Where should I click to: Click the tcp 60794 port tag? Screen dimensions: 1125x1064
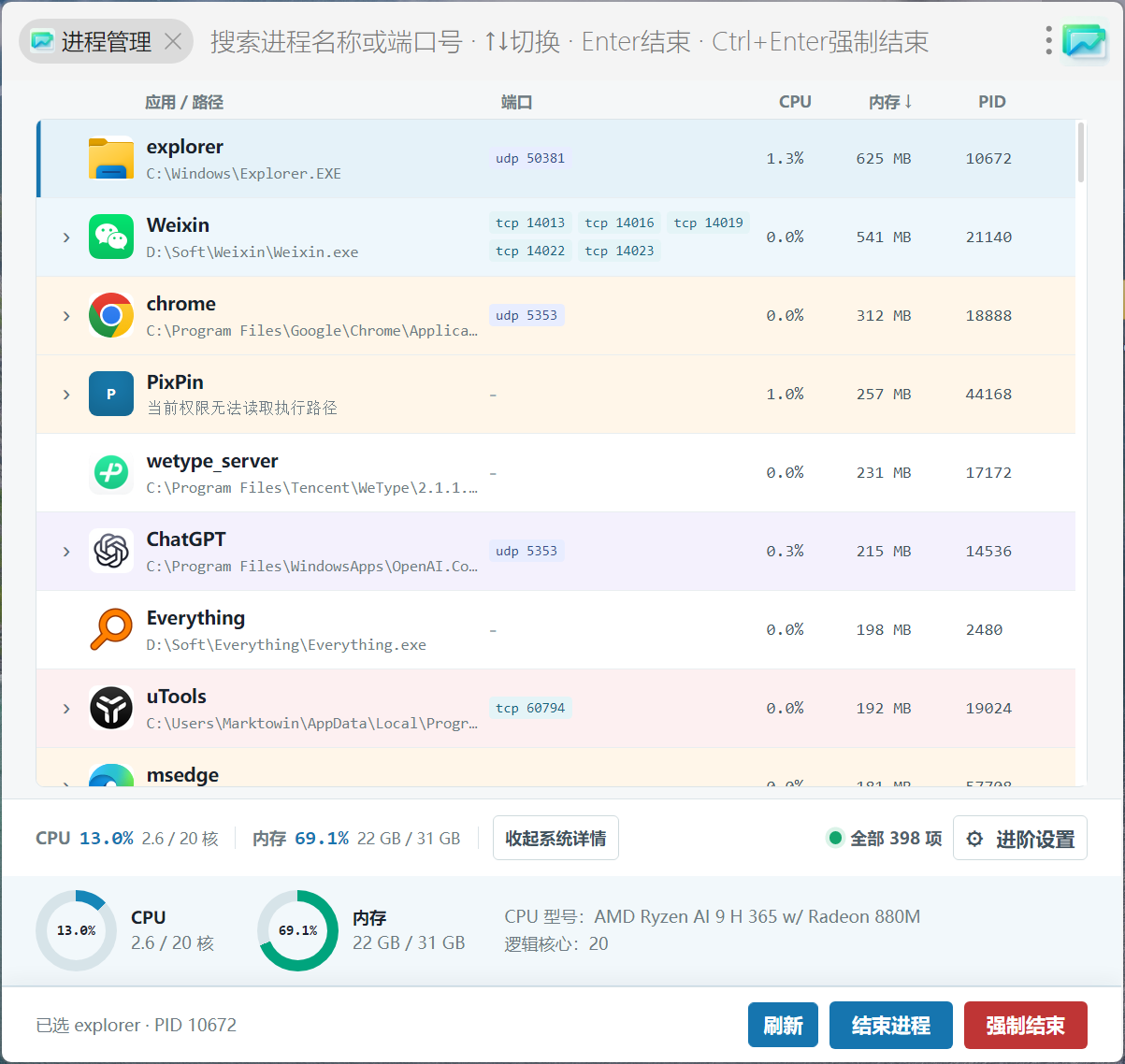[530, 708]
